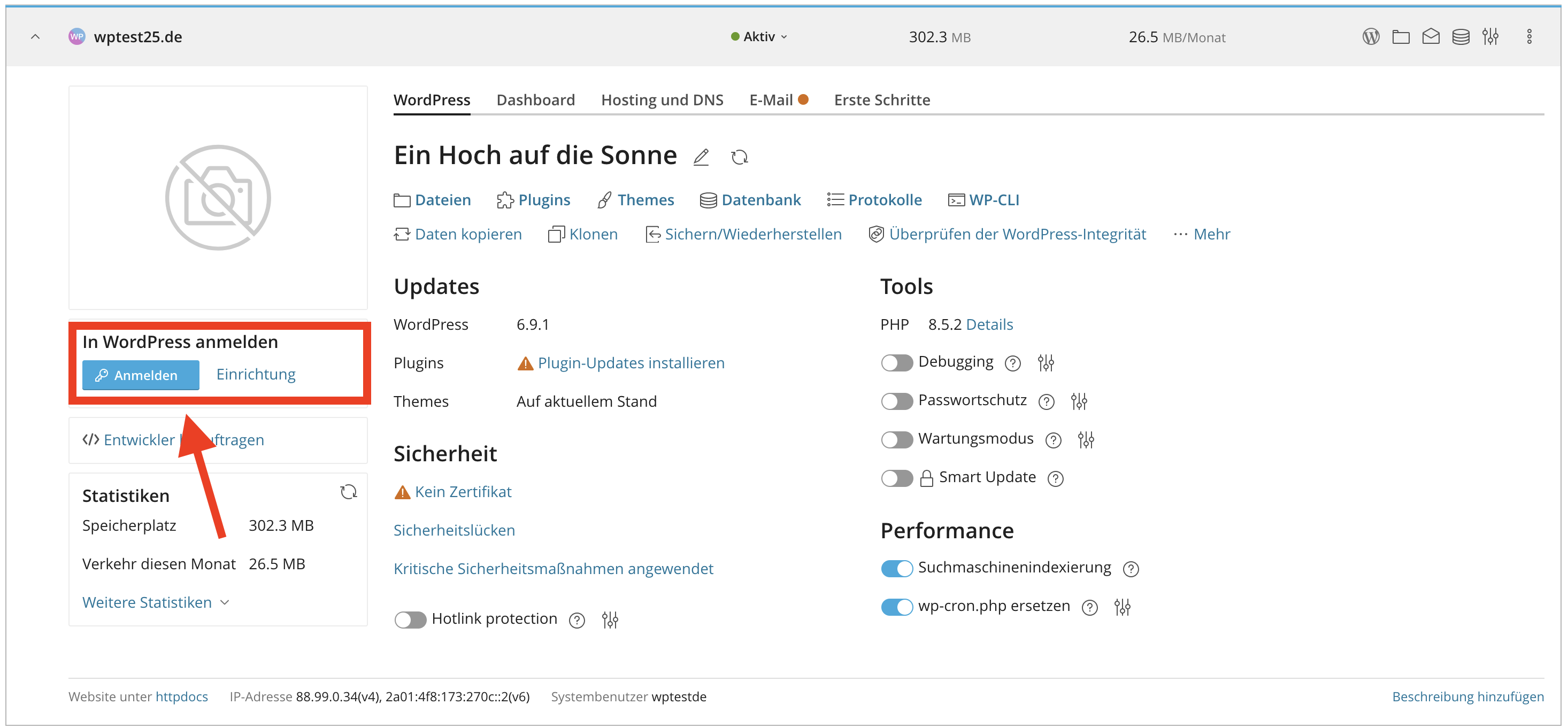Open the Dashboard tab
Viewport: 1568px width, 728px height.
pyautogui.click(x=535, y=100)
